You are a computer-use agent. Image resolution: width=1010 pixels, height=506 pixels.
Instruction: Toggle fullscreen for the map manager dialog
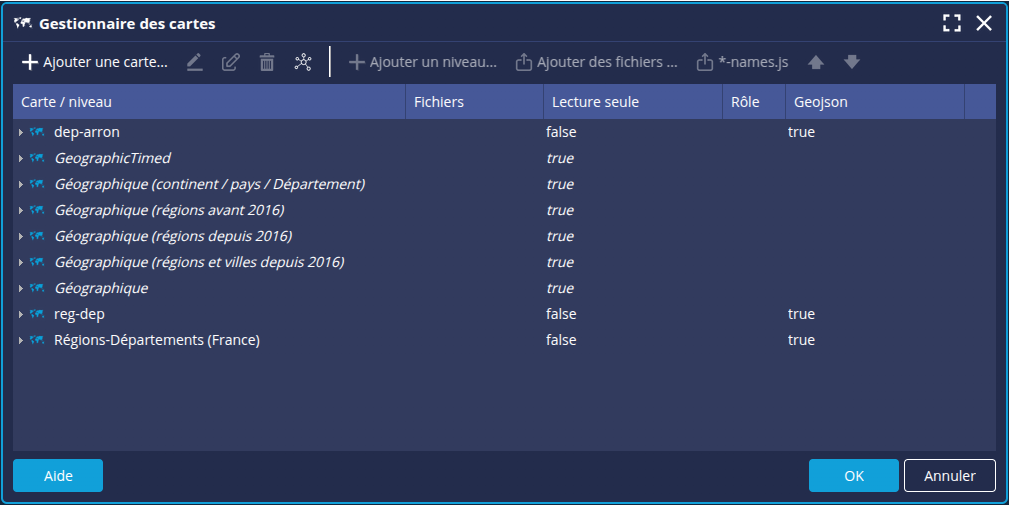click(x=952, y=23)
